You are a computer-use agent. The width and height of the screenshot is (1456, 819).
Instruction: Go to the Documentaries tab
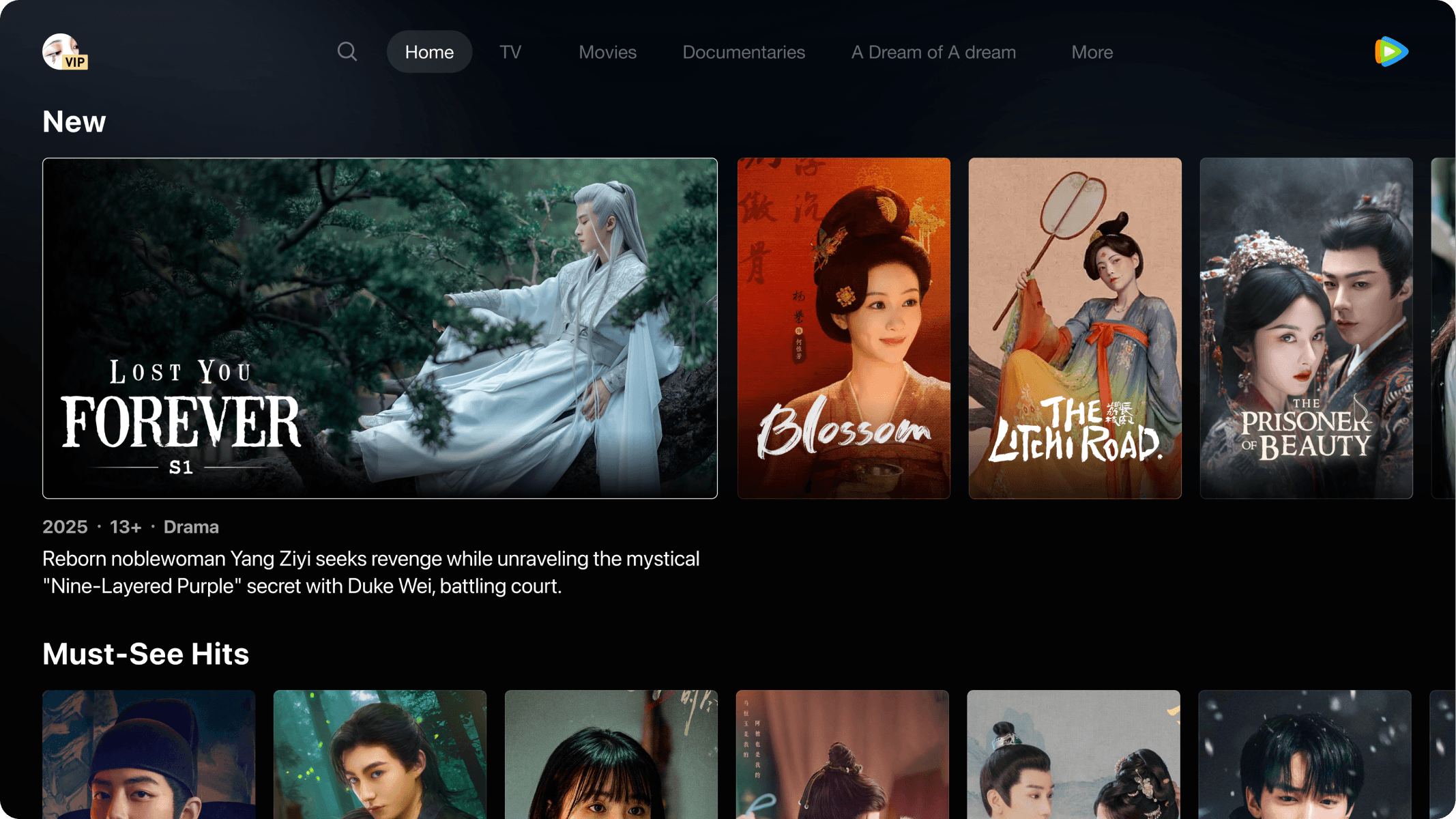744,52
